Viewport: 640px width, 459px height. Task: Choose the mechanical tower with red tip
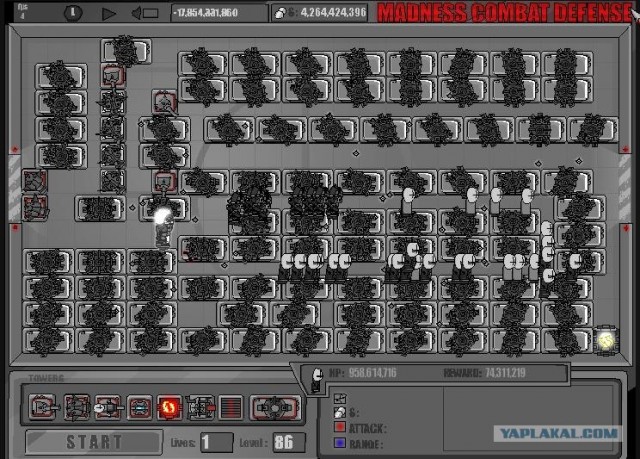[x=200, y=407]
